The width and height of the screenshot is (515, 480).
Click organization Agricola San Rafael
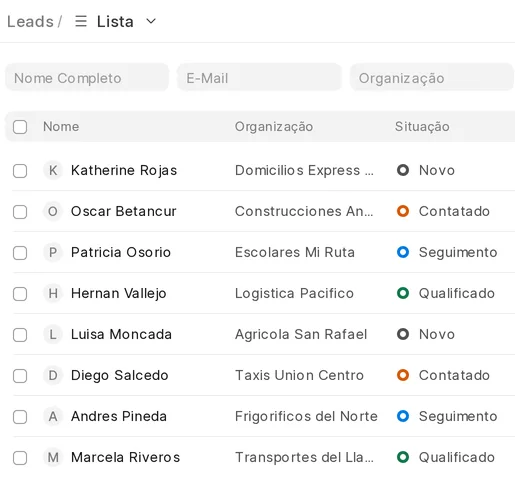(301, 335)
